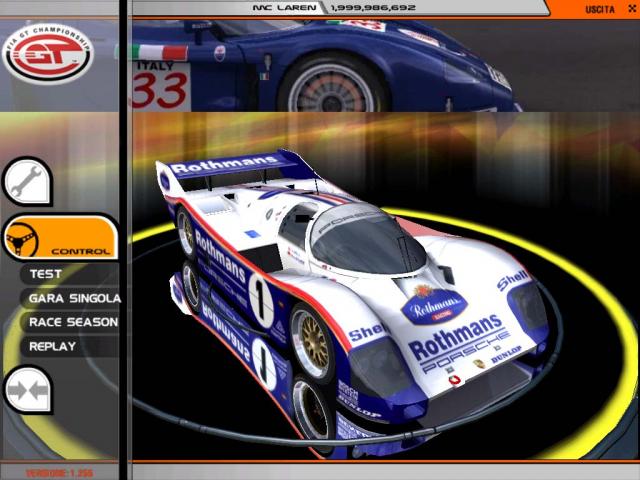
Task: Click the FIA GT Championship logo
Action: tap(48, 53)
